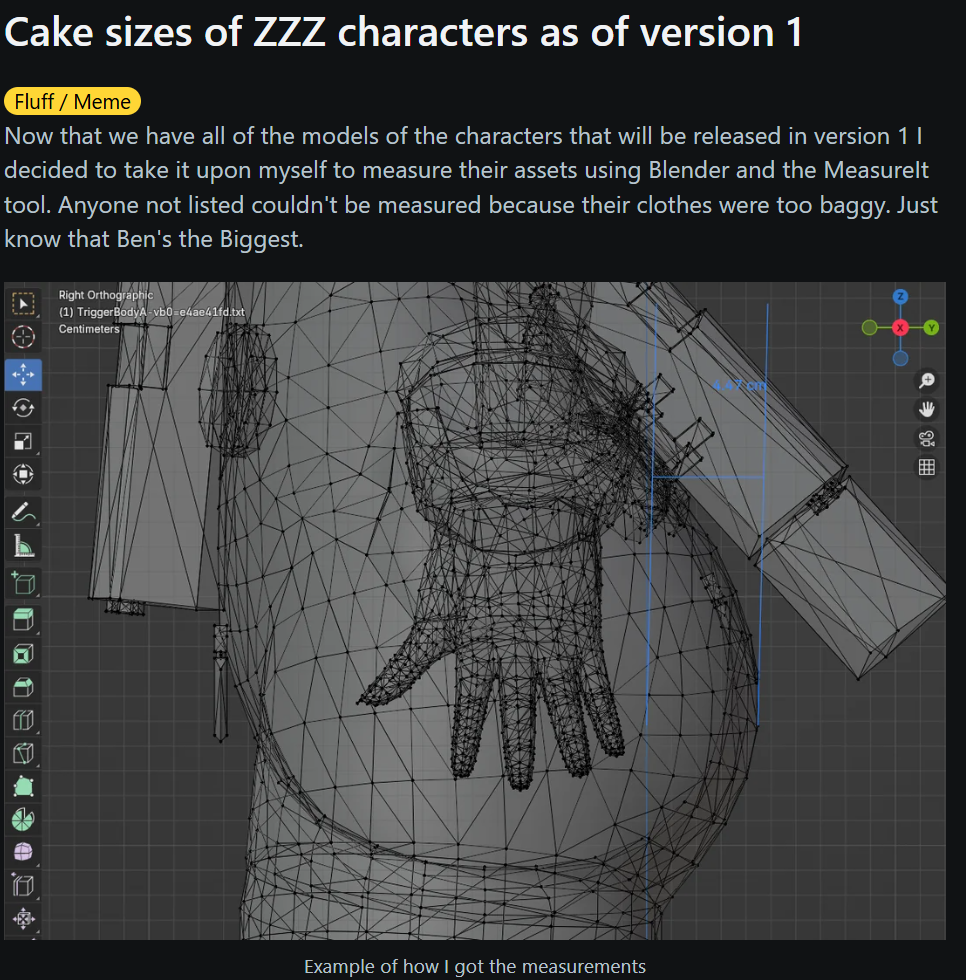Screen dimensions: 966x980
Task: Click the red X axis gizmo
Action: click(x=900, y=328)
